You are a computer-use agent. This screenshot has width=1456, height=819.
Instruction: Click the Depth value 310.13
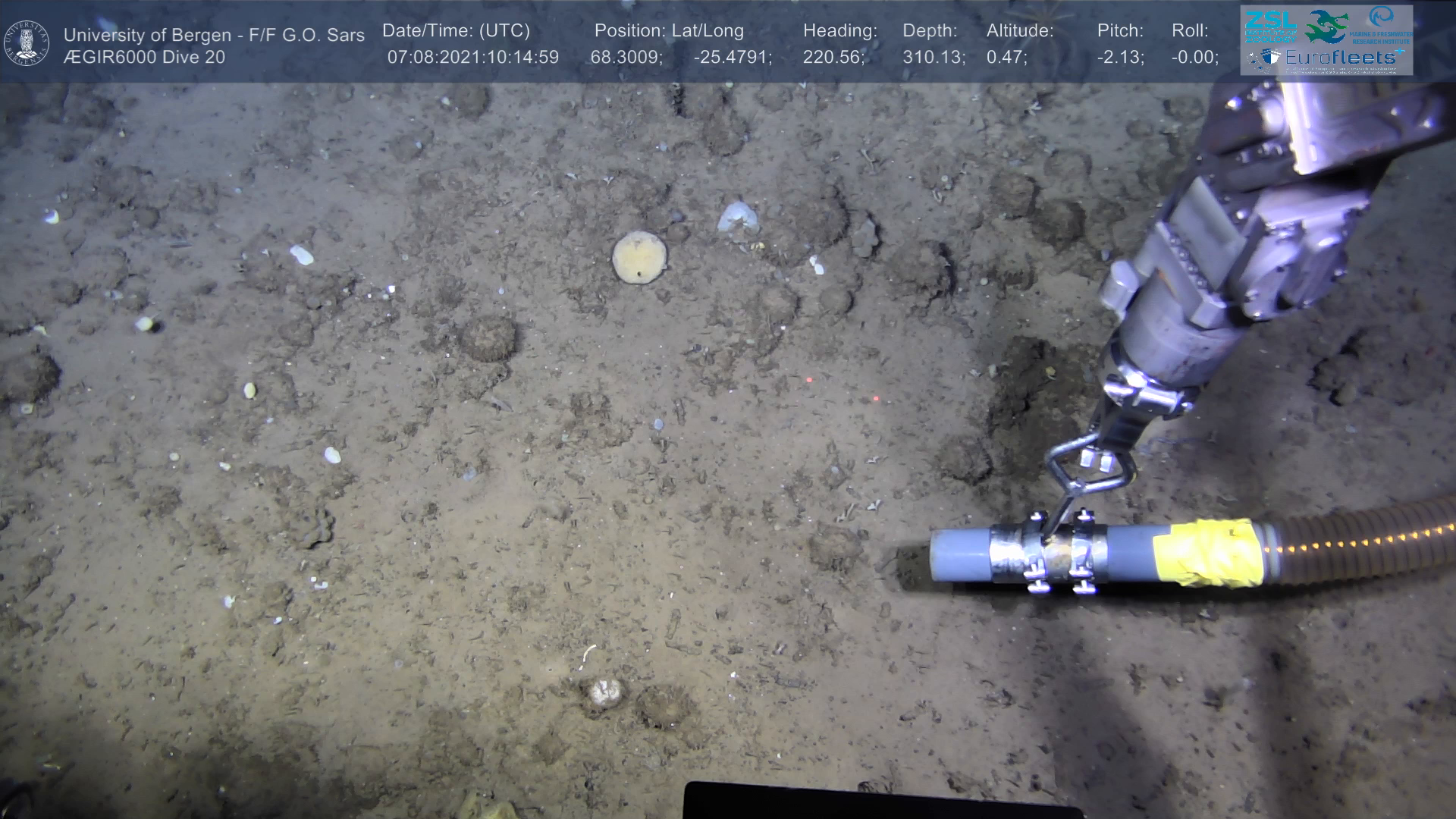pyautogui.click(x=934, y=57)
